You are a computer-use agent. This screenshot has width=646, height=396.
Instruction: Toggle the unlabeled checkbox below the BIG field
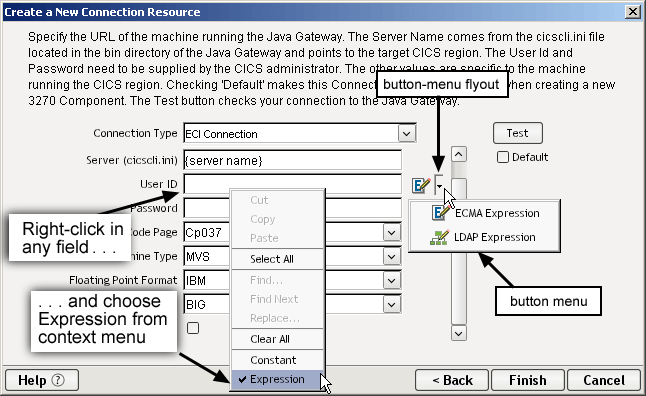point(193,328)
